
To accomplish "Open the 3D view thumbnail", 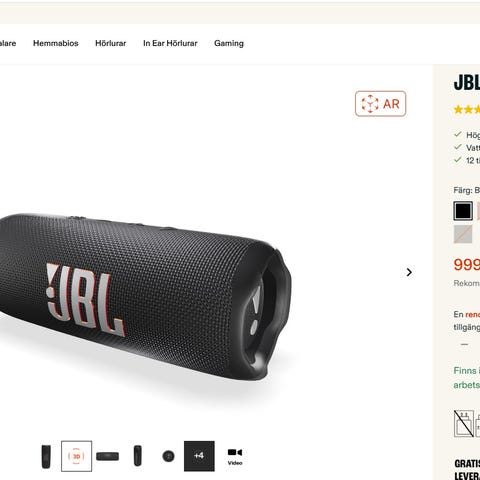I will tap(76, 456).
